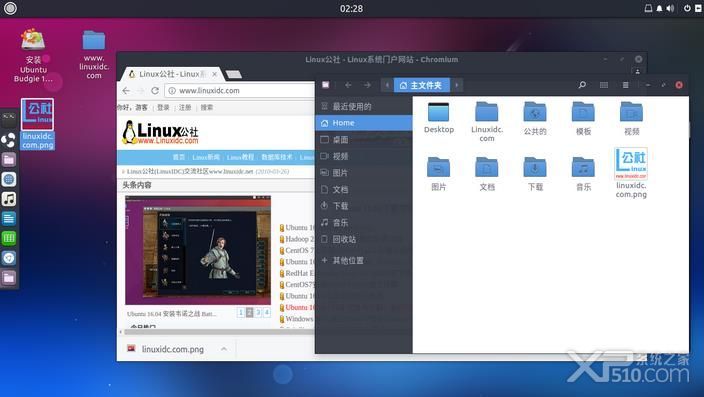The width and height of the screenshot is (704, 397).
Task: Click the clock showing 02:28
Action: coord(351,9)
